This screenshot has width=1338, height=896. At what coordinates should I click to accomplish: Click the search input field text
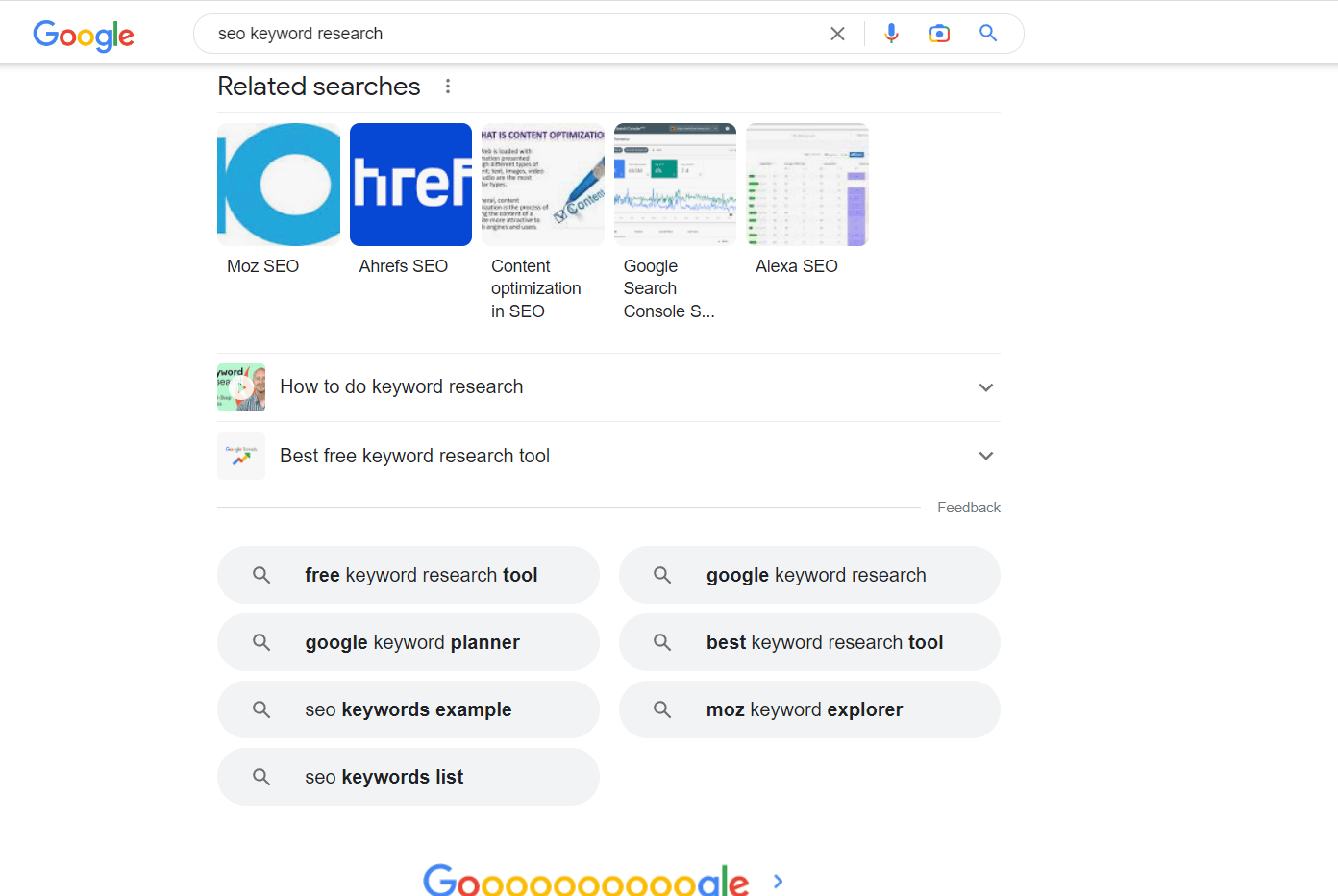300,34
